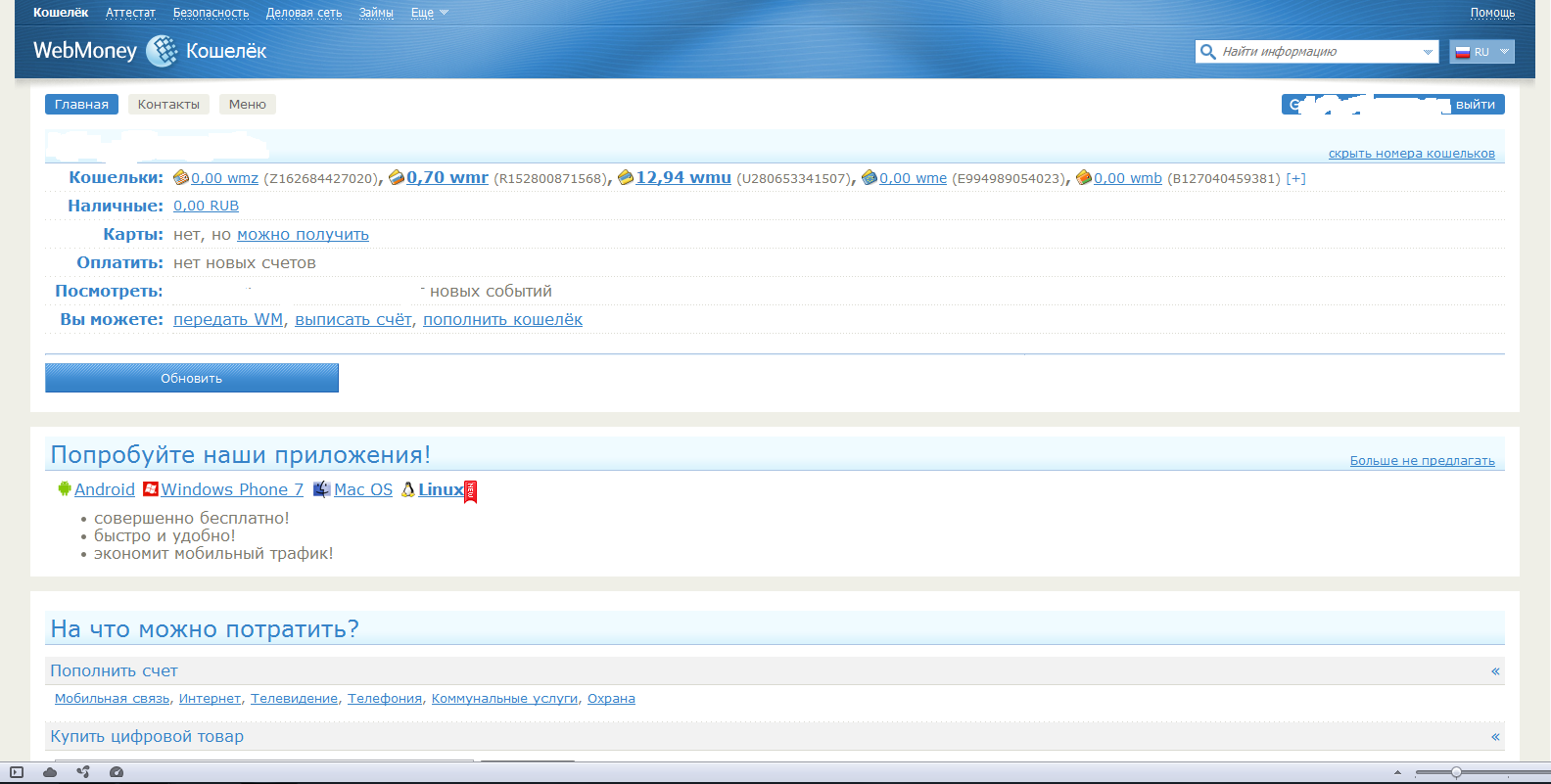Viewport: 1551px width, 784px height.
Task: Click the 0,00 RUB cash link
Action: pyautogui.click(x=206, y=206)
